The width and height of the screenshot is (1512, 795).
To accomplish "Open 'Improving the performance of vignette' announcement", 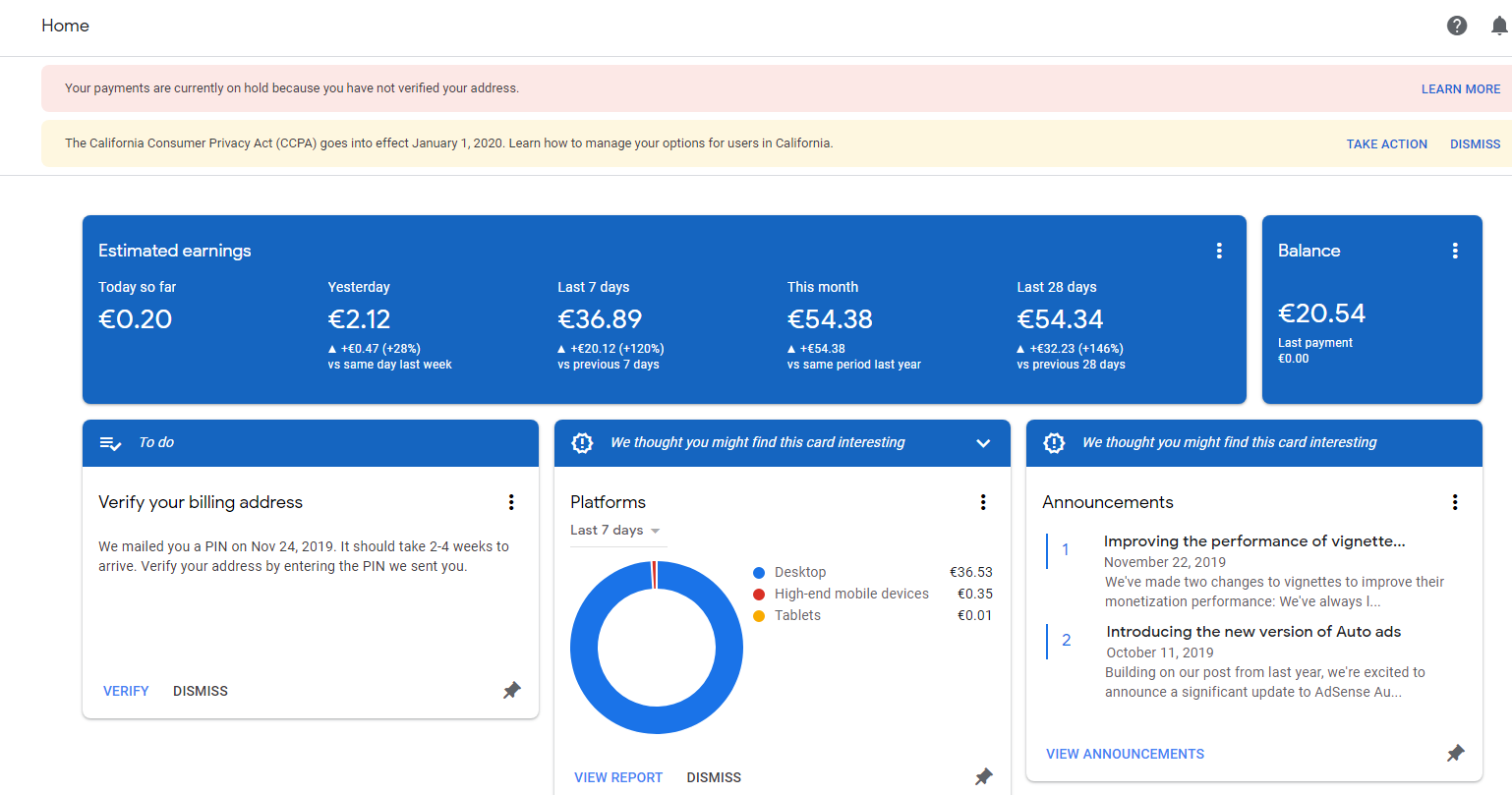I will 1254,541.
